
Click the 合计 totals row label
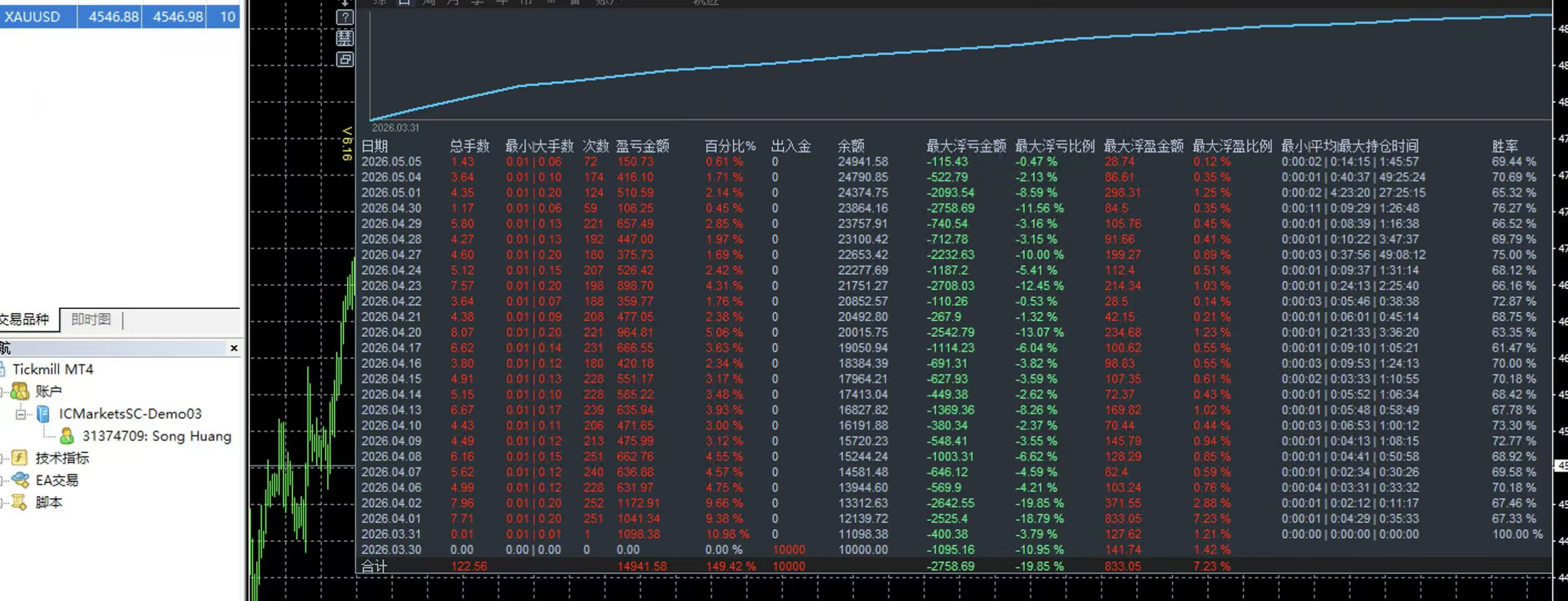(374, 566)
